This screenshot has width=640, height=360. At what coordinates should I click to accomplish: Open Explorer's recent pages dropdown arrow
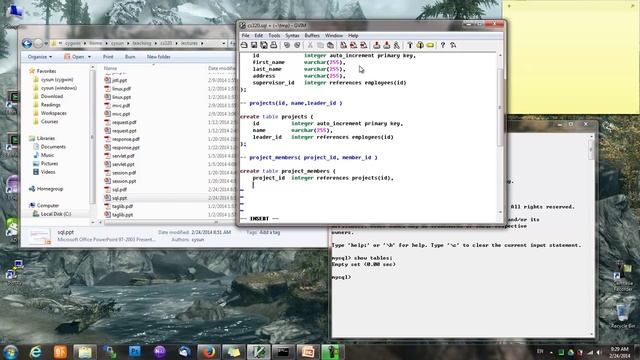(x=46, y=43)
